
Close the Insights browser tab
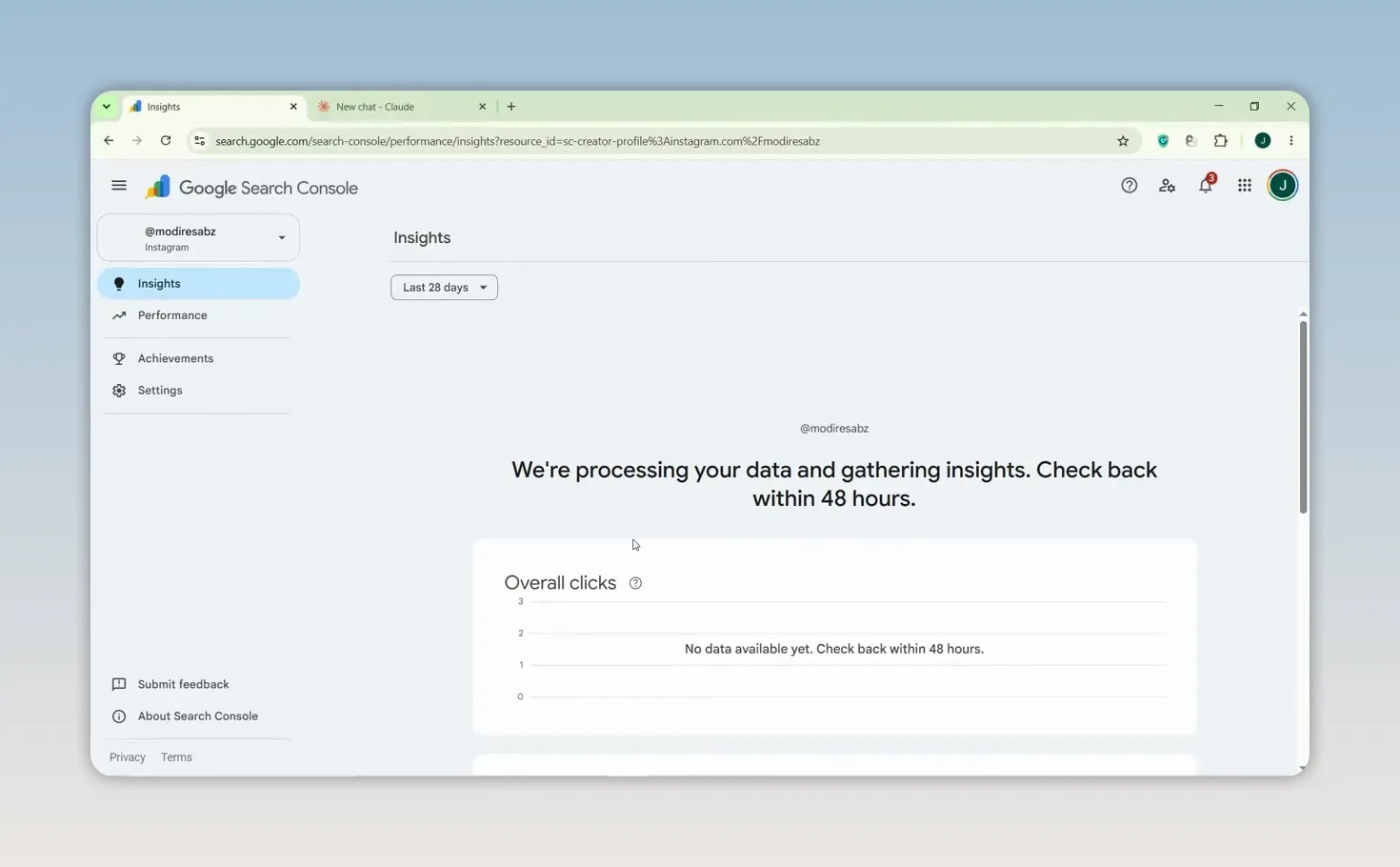pos(293,107)
